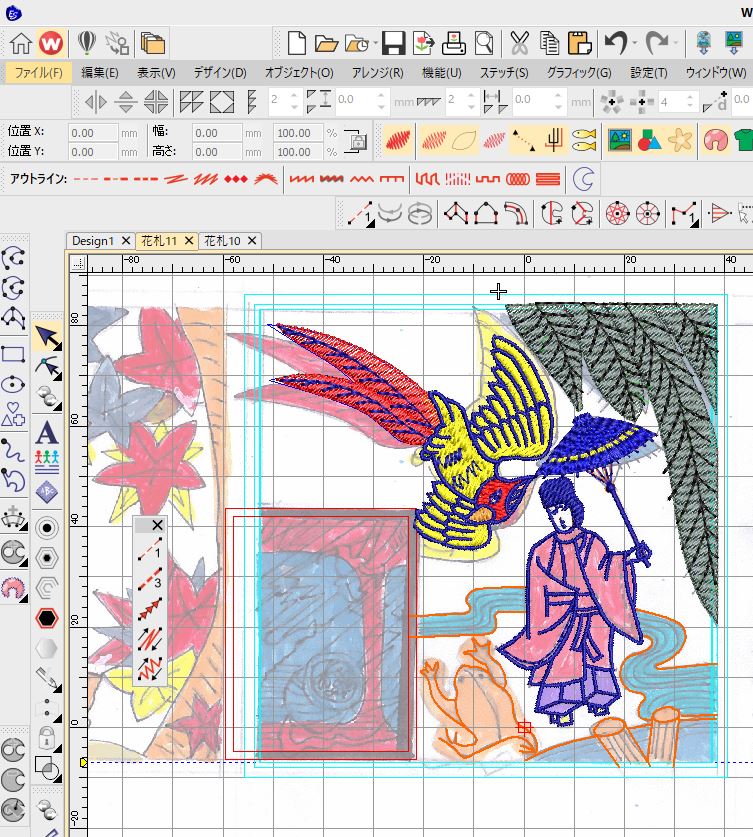Mirror the selection horizontally
The height and width of the screenshot is (837, 753).
click(96, 102)
